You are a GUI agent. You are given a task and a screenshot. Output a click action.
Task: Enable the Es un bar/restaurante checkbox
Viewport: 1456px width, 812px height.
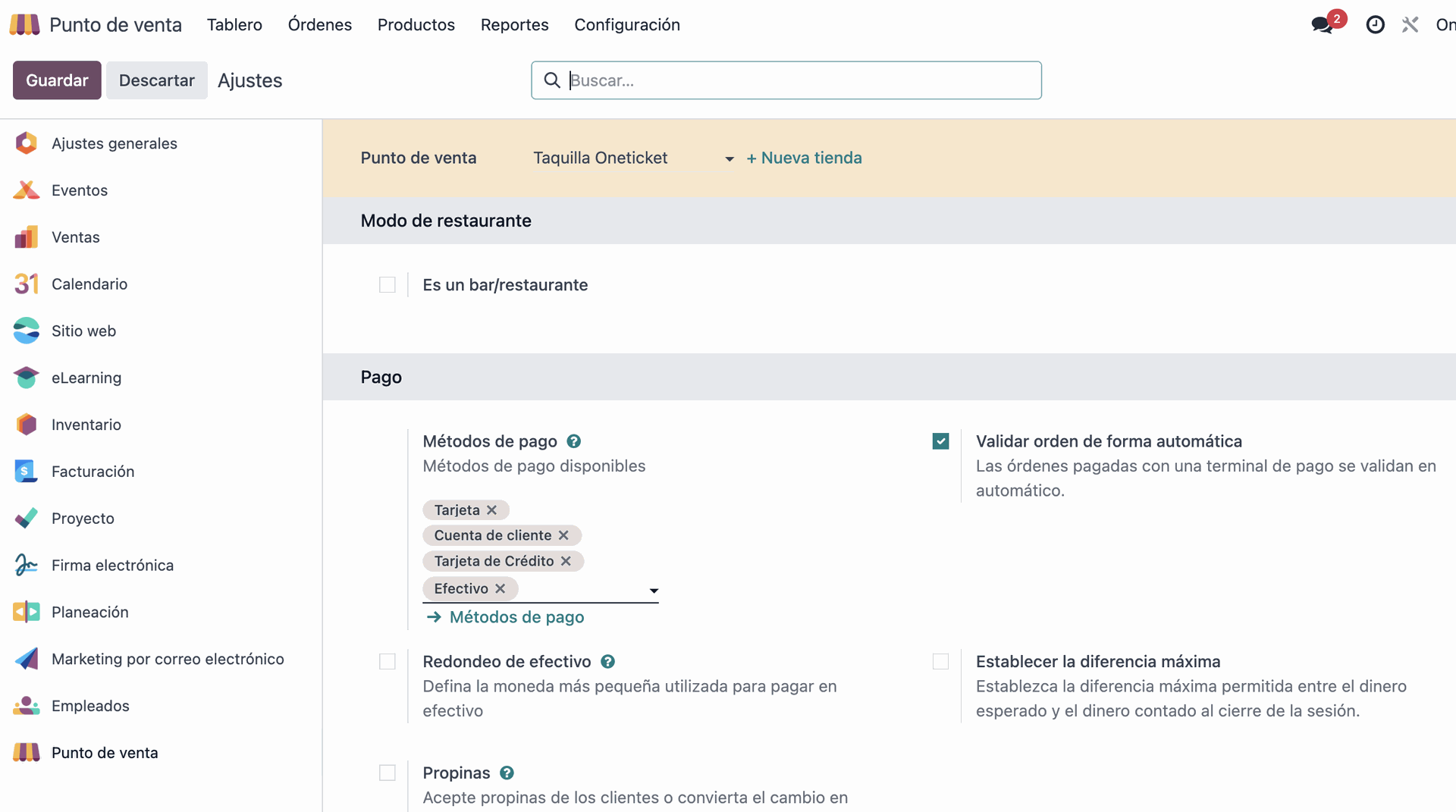pos(388,285)
